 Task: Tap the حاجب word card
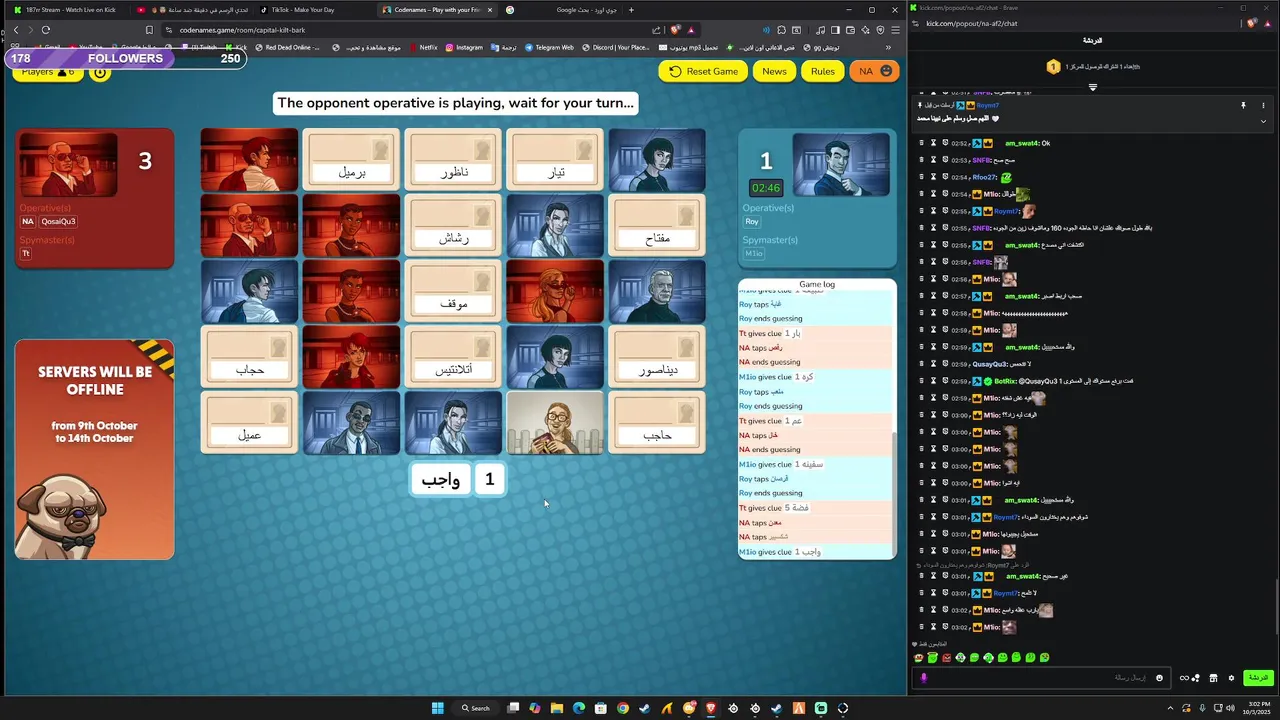click(x=657, y=423)
